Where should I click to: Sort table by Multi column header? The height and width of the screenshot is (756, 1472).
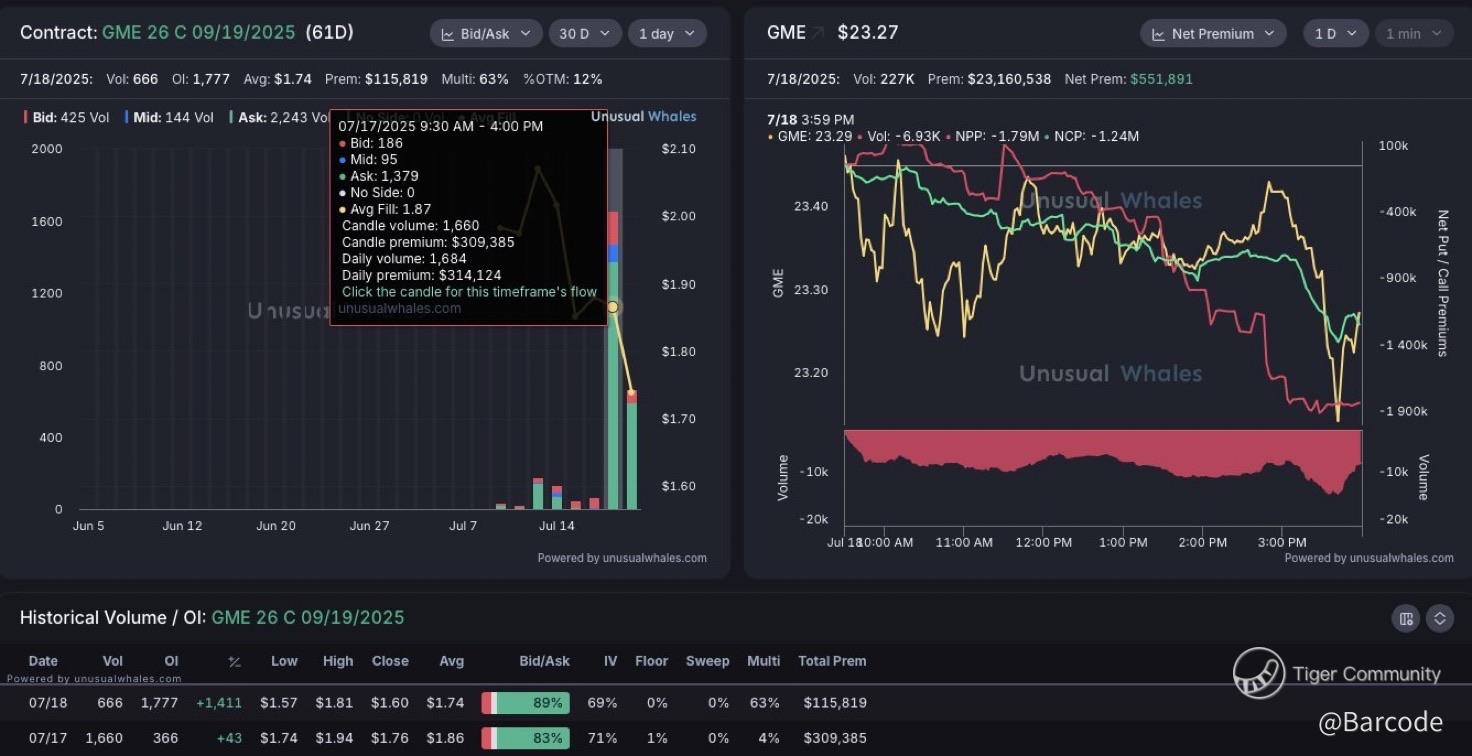click(x=765, y=661)
